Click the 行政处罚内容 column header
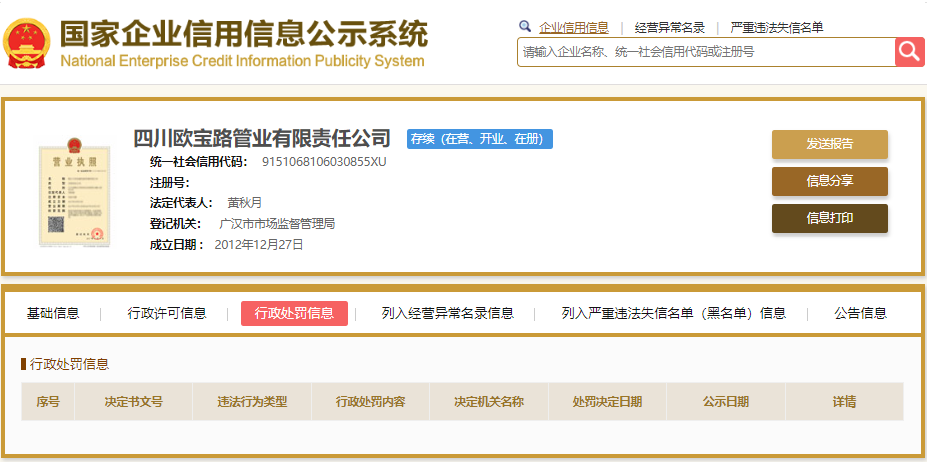Viewport: 927px width, 462px height. pyautogui.click(x=371, y=402)
